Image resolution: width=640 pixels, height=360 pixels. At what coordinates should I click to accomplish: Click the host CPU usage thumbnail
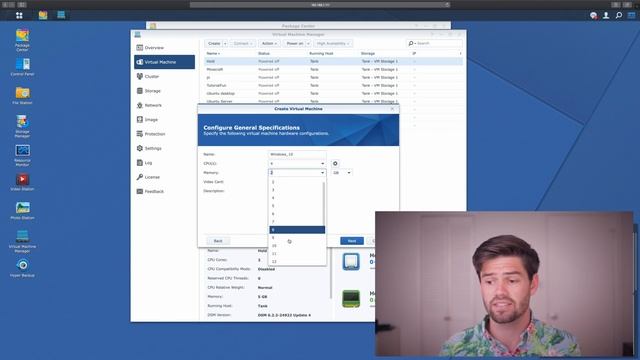point(351,261)
